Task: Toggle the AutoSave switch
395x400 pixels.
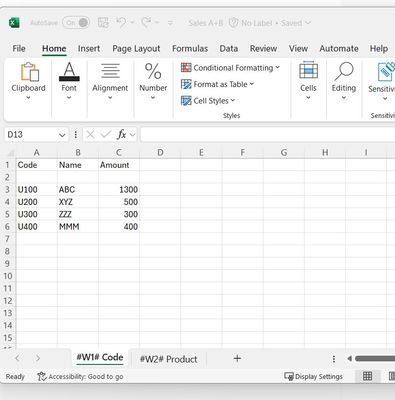Action: (x=76, y=23)
